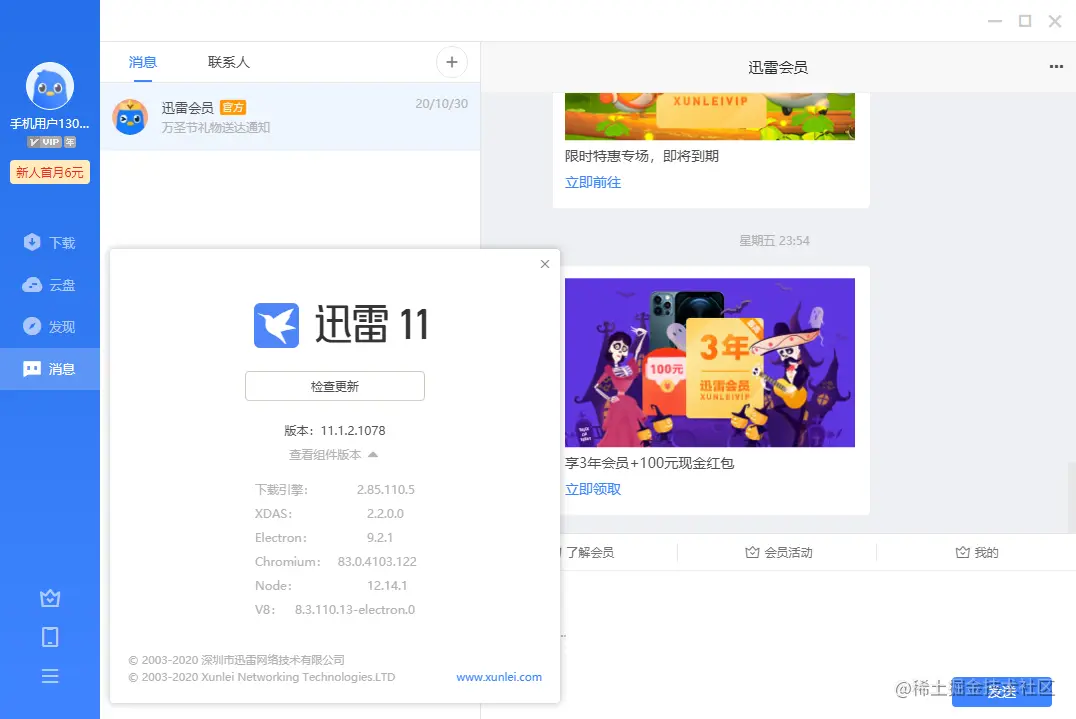Click the crown membership icon at the sidebar bottom

tap(49, 598)
